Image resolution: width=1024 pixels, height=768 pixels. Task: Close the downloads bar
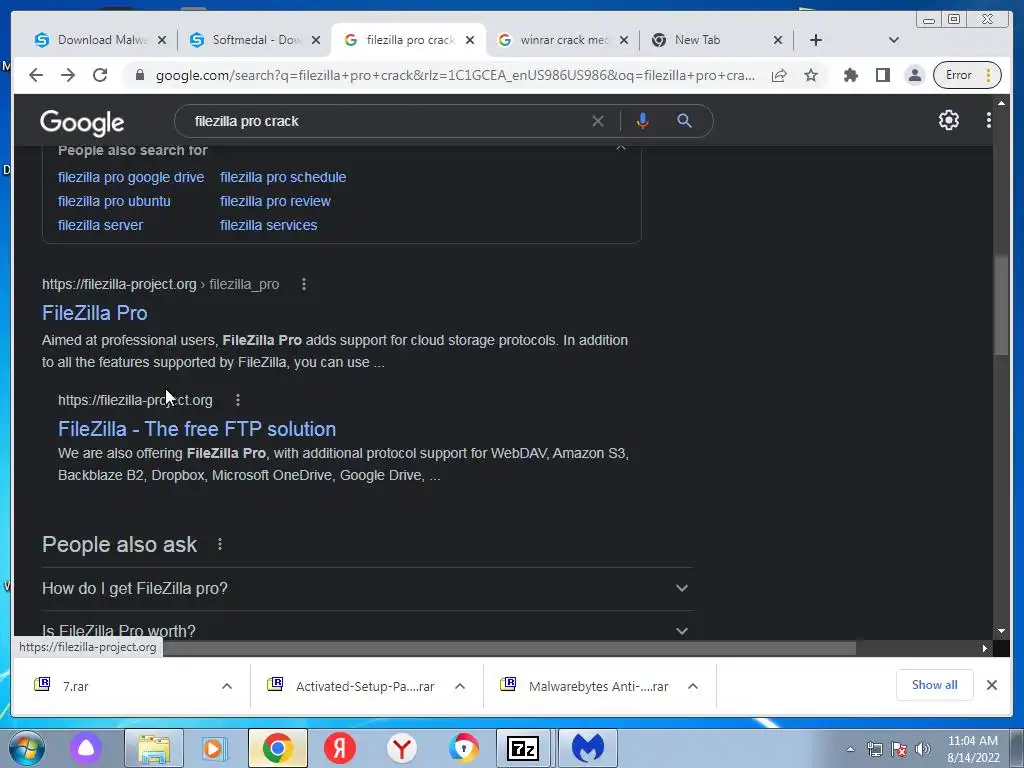click(x=991, y=685)
